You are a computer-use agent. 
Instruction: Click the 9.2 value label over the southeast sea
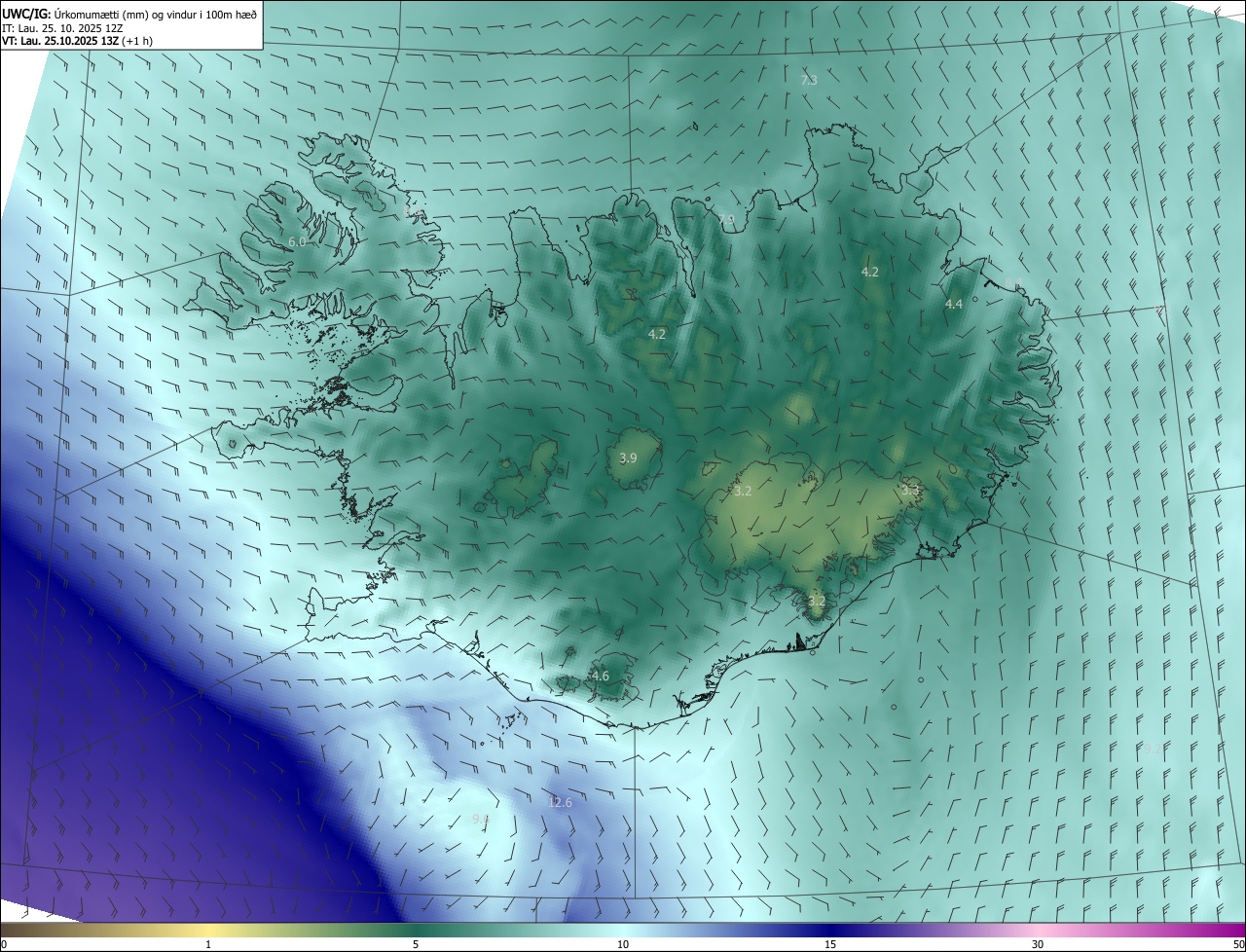1152,748
